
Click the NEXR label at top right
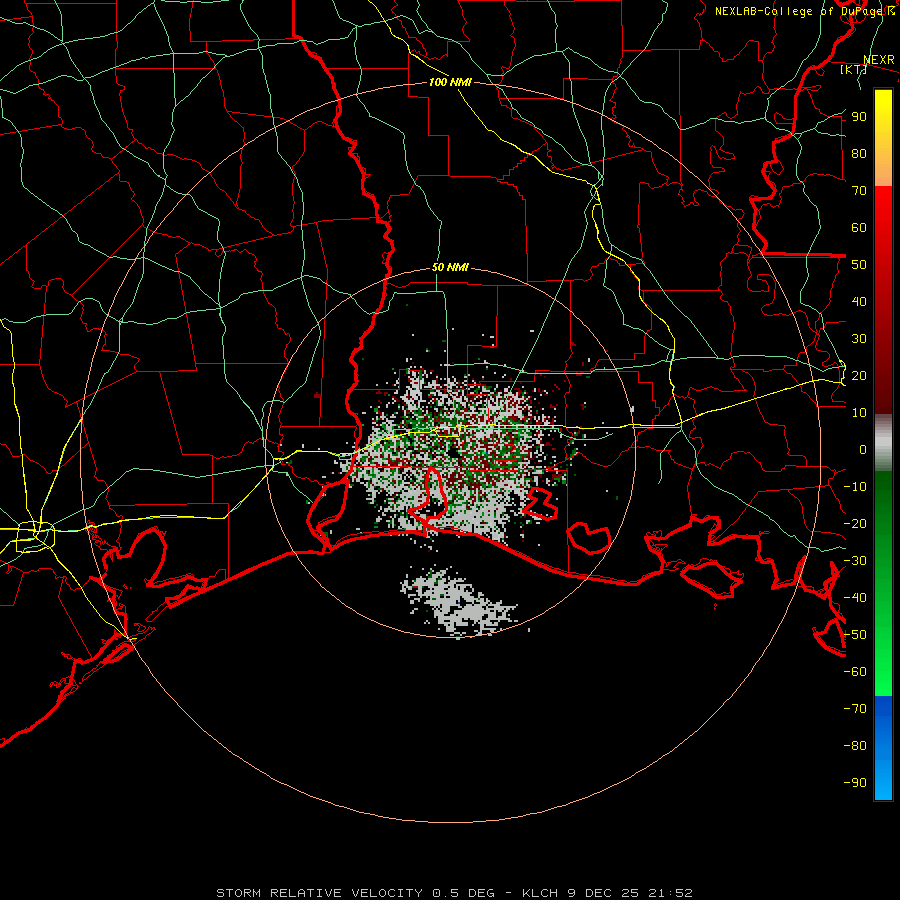click(x=879, y=60)
